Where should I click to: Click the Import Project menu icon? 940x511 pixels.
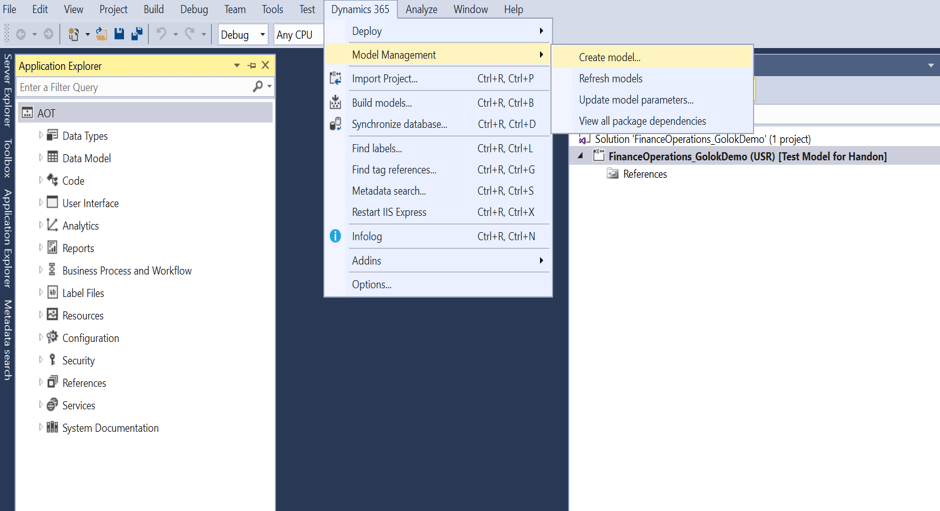click(x=336, y=78)
